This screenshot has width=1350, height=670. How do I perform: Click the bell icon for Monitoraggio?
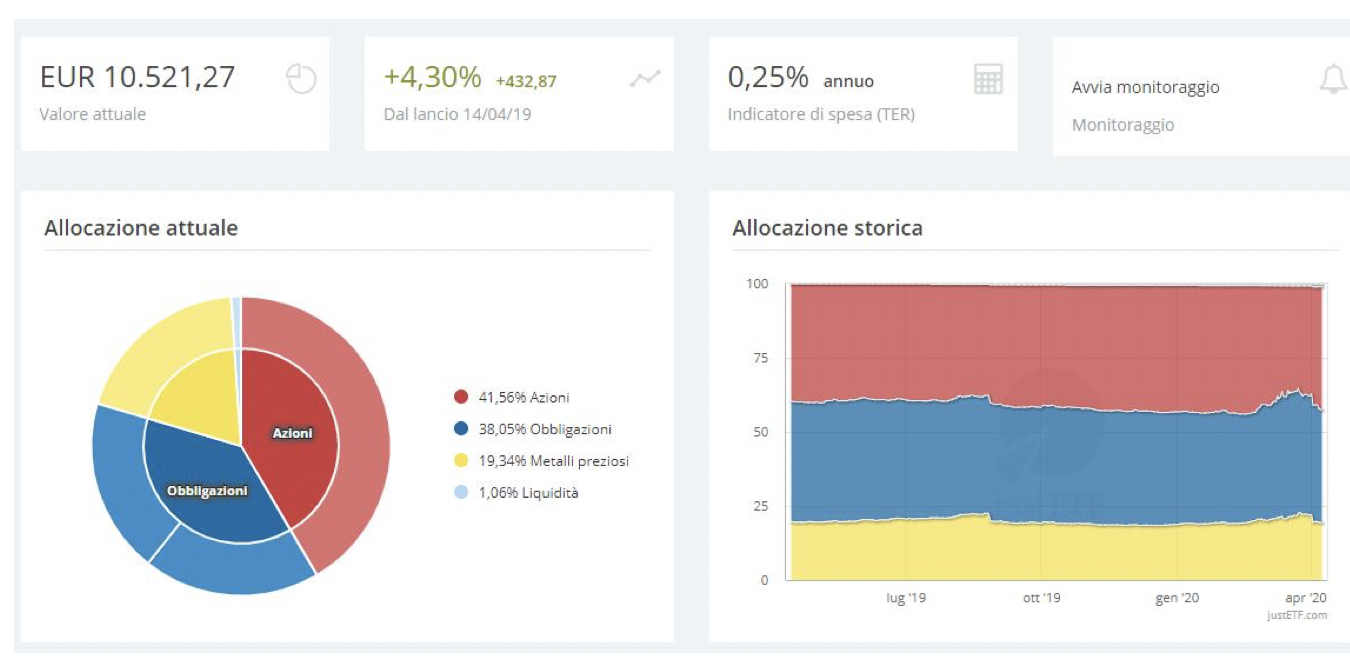coord(1333,80)
